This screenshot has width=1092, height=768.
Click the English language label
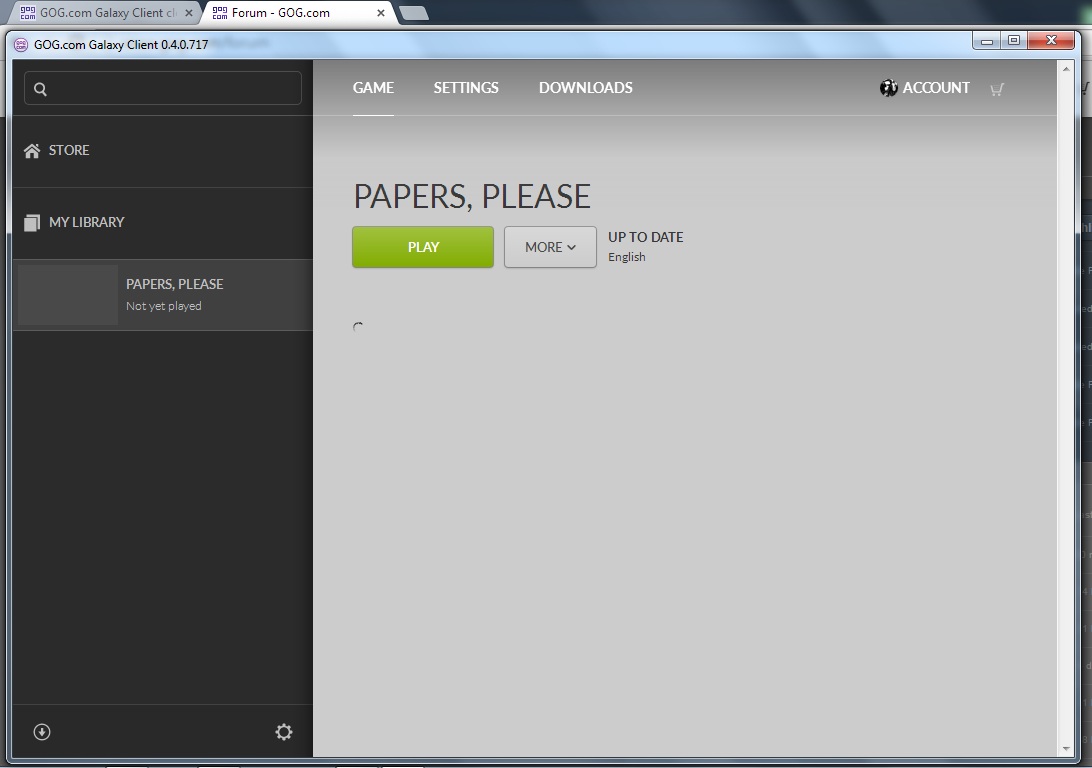pyautogui.click(x=627, y=257)
